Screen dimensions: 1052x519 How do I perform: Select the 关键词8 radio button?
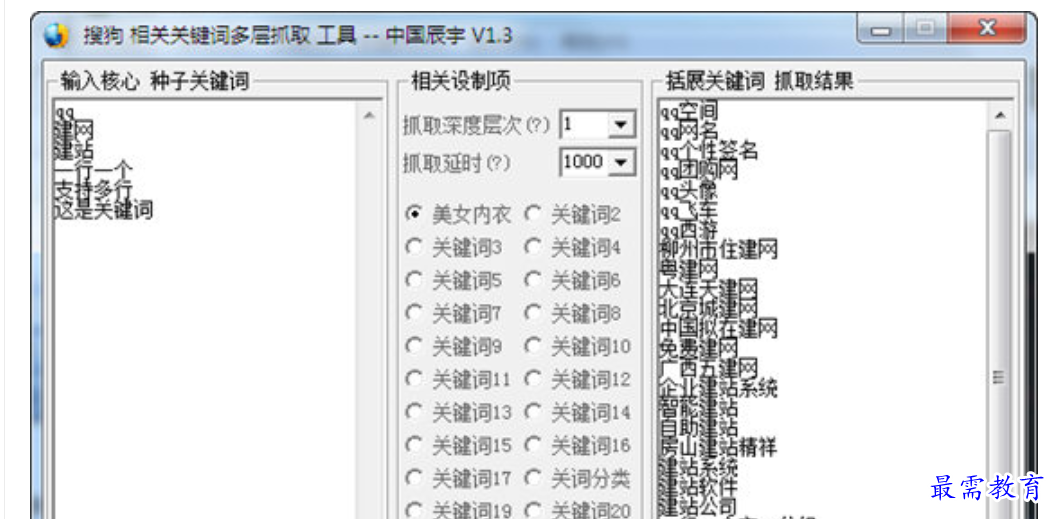(x=533, y=313)
